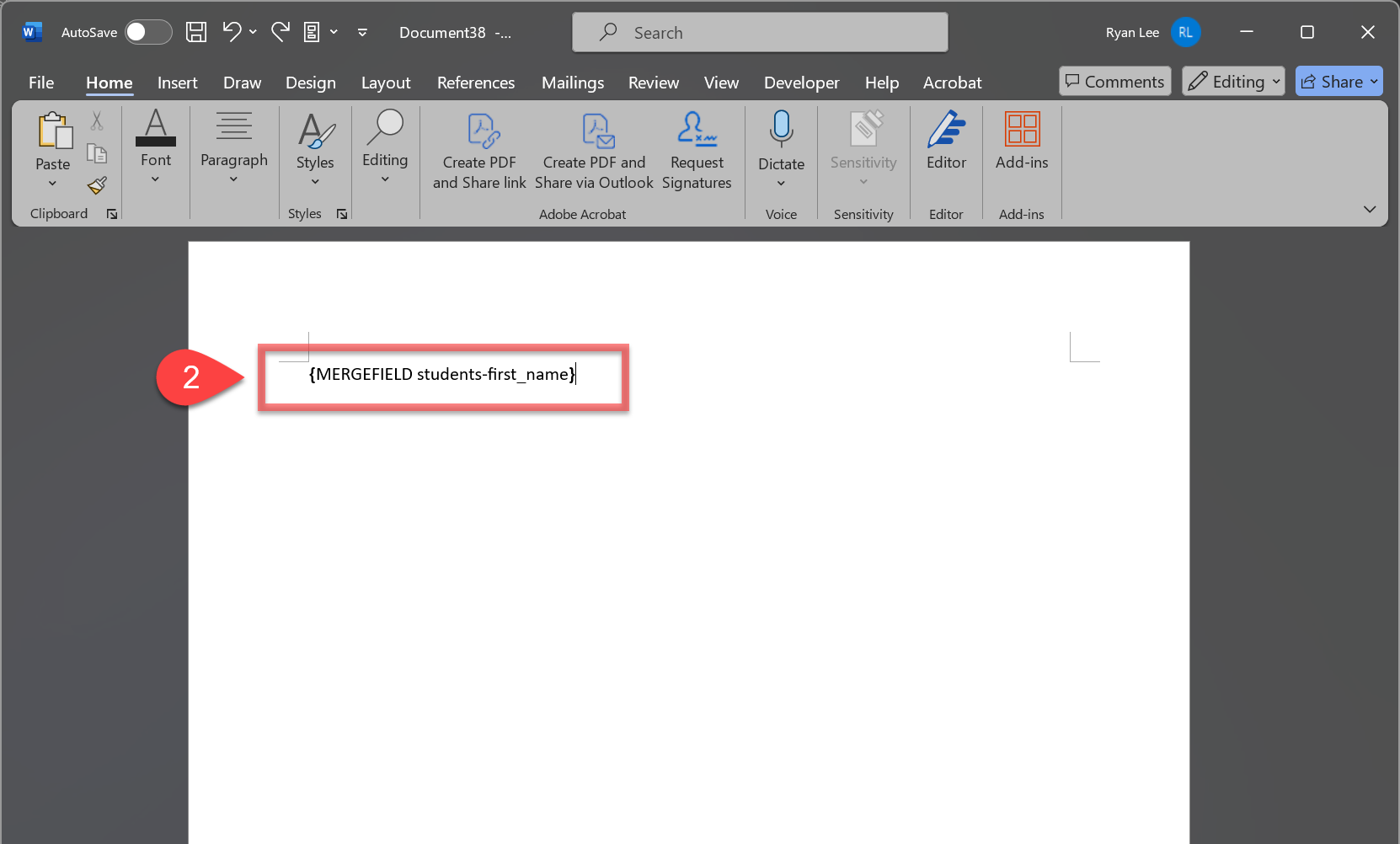1400x844 pixels.
Task: Click the Undo arrow icon
Action: (x=232, y=32)
